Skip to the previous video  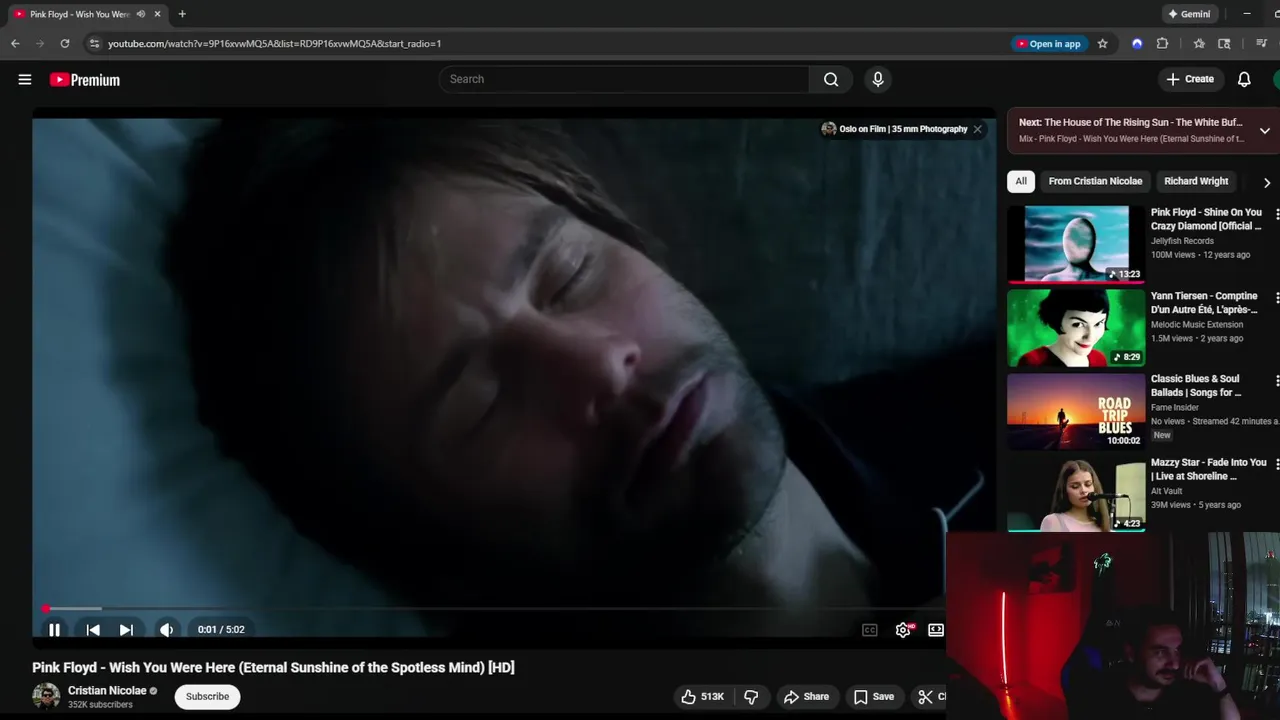click(93, 630)
